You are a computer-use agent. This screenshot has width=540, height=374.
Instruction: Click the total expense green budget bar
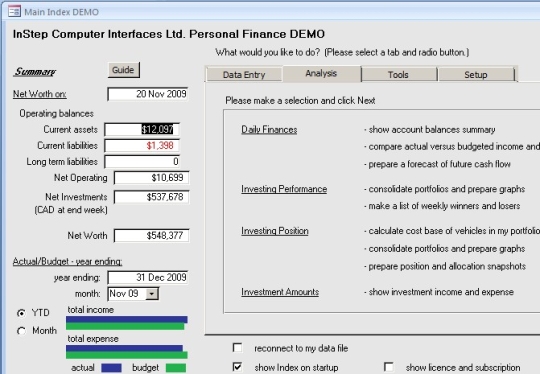click(127, 355)
